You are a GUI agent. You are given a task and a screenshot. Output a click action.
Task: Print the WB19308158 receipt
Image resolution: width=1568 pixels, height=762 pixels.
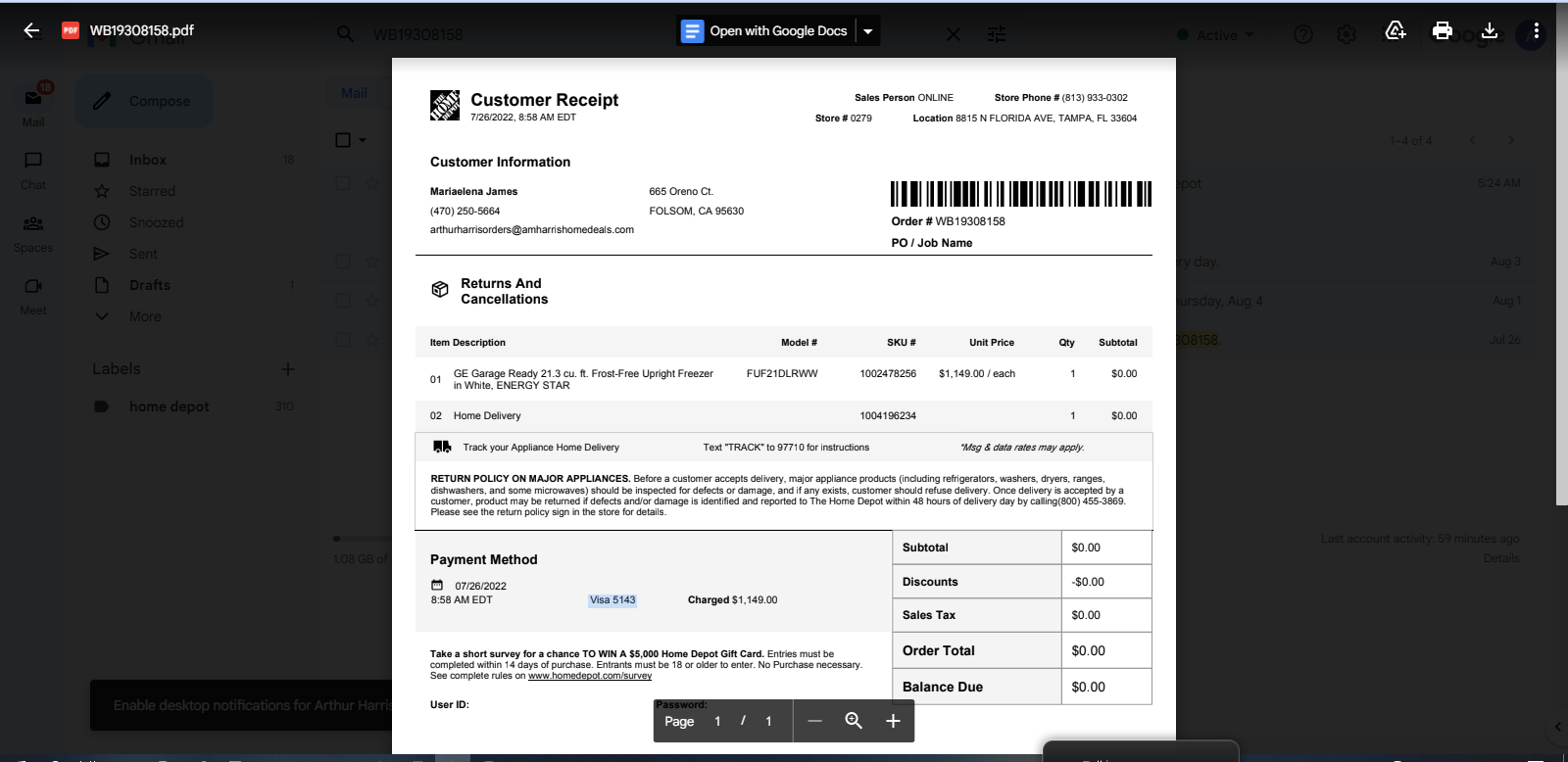pyautogui.click(x=1443, y=30)
